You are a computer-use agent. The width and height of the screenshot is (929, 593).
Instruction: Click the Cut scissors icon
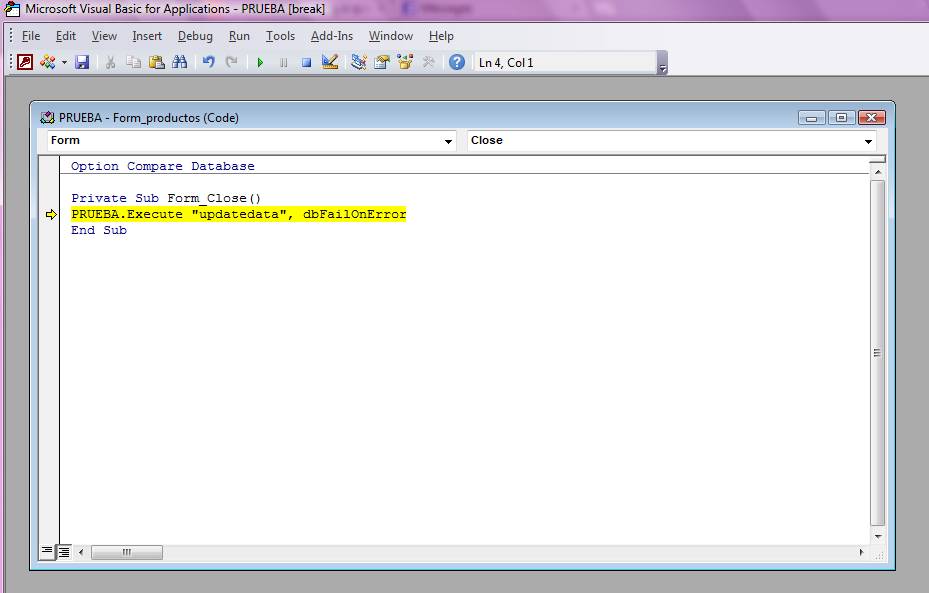point(110,62)
